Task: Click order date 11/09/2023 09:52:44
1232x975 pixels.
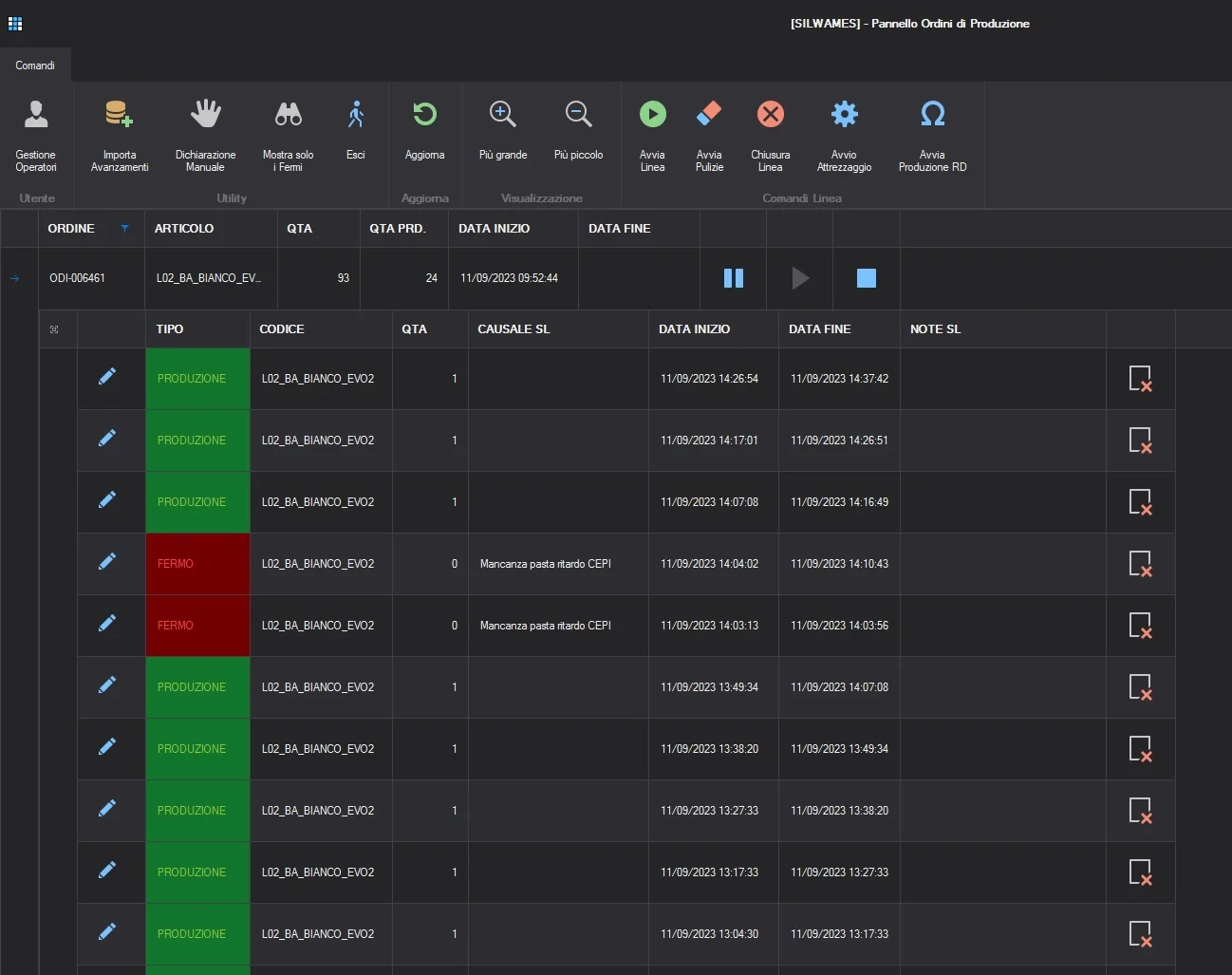Action: pyautogui.click(x=513, y=278)
